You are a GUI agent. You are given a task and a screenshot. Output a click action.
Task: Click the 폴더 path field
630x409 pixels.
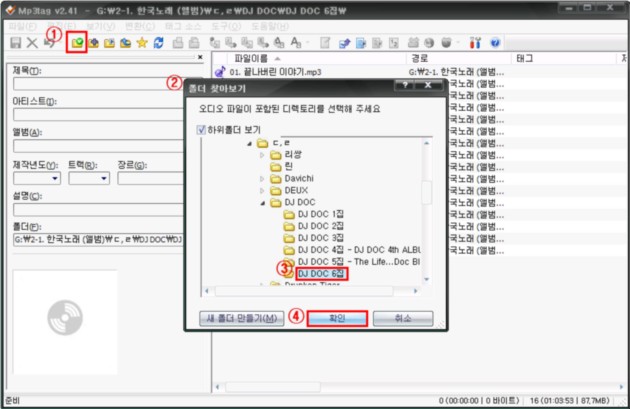pos(98,240)
